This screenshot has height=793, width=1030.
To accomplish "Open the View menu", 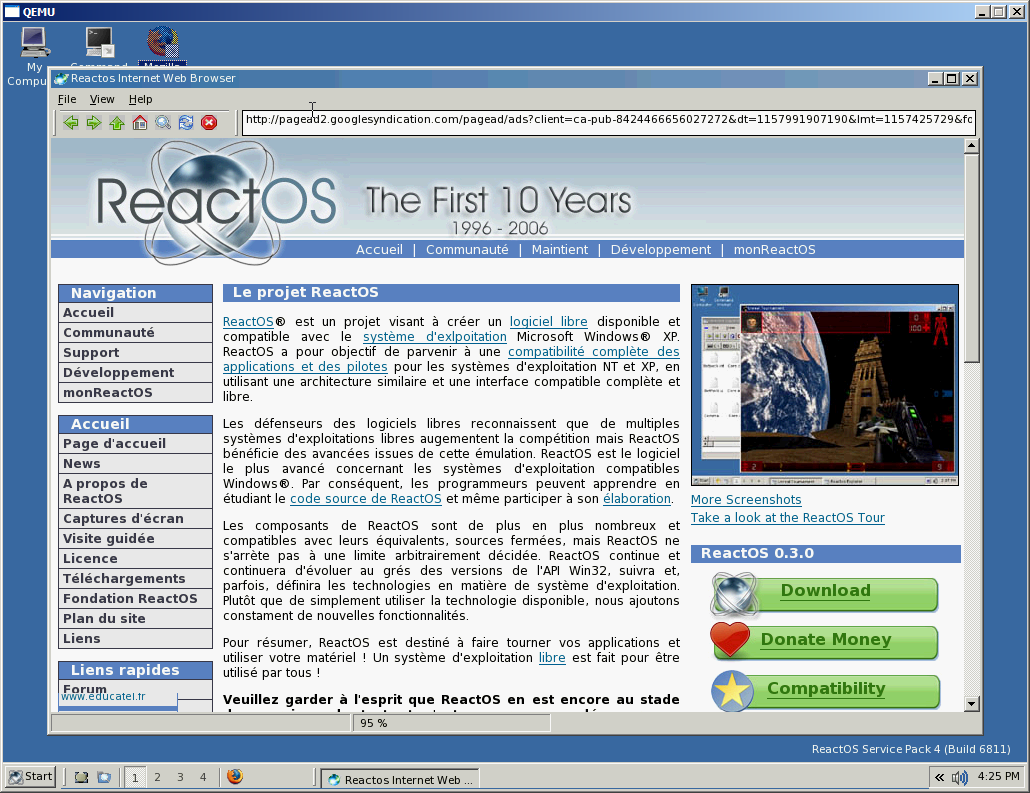I will pos(102,99).
